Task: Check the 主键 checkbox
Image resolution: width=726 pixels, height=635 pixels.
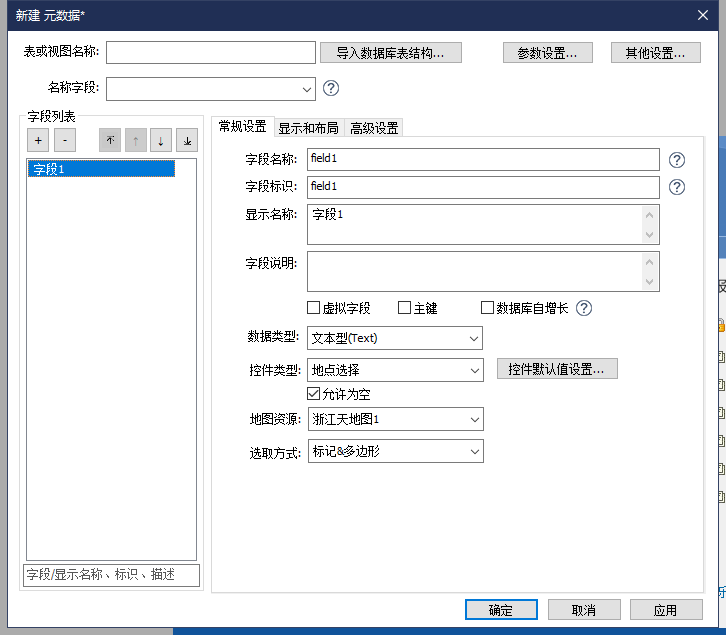Action: 405,308
